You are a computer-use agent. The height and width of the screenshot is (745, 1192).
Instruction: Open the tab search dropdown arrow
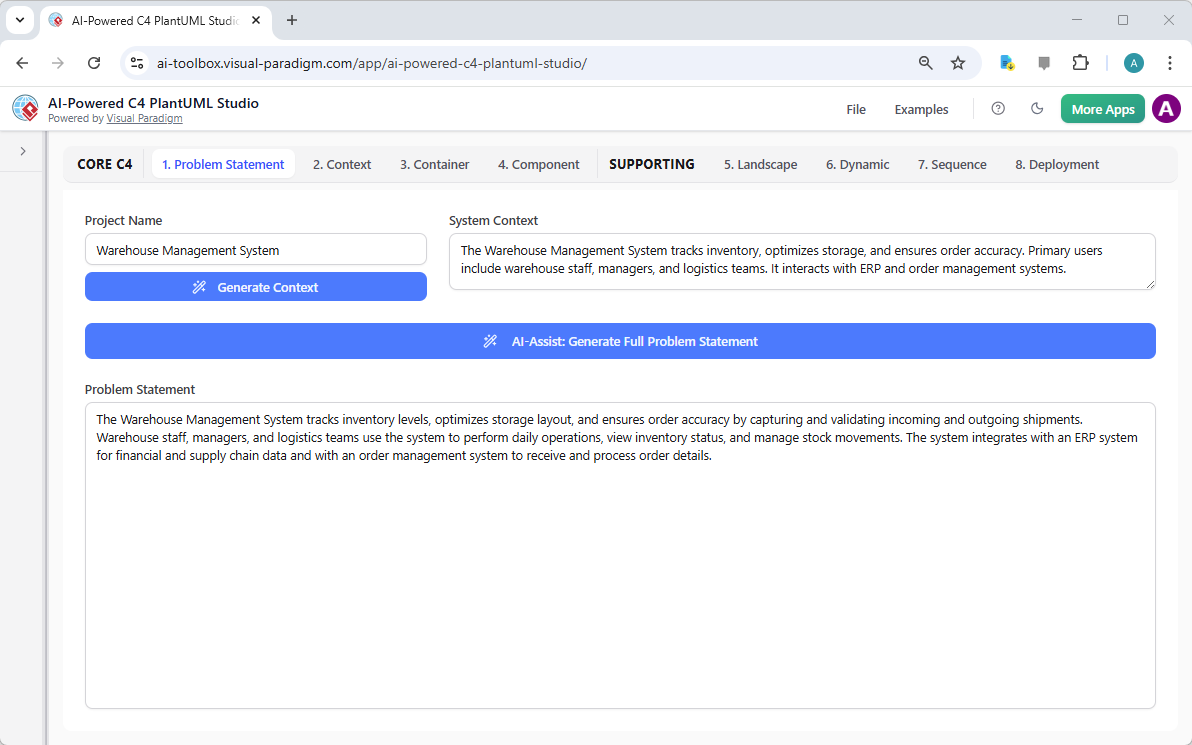19,20
